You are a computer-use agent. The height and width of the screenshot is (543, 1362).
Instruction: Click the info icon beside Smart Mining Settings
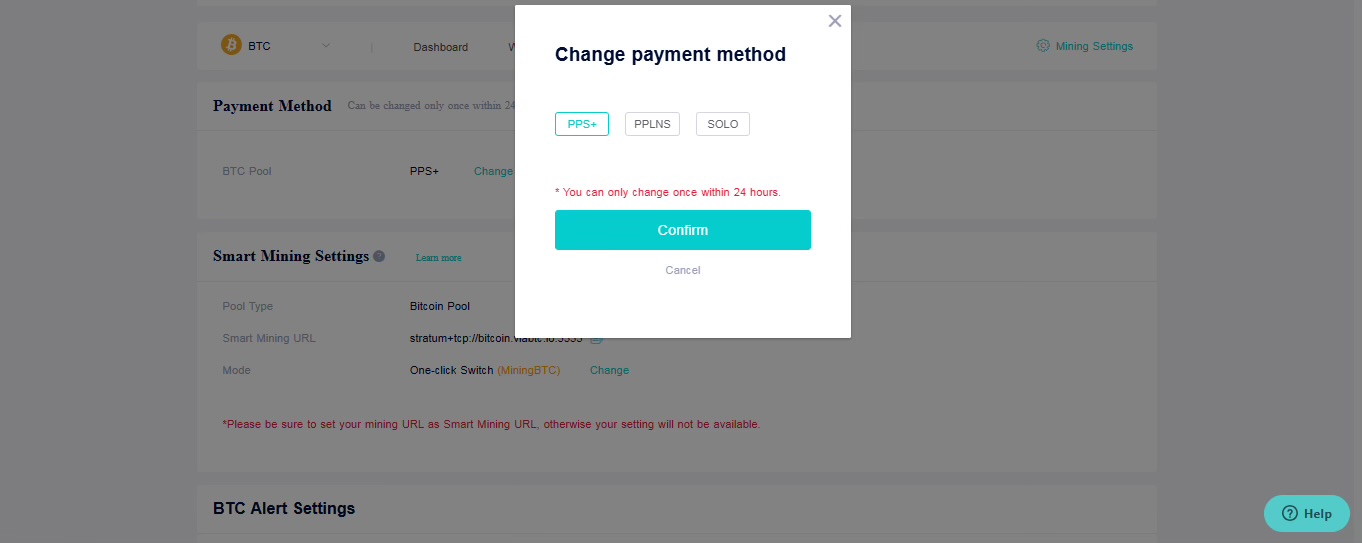pyautogui.click(x=379, y=257)
